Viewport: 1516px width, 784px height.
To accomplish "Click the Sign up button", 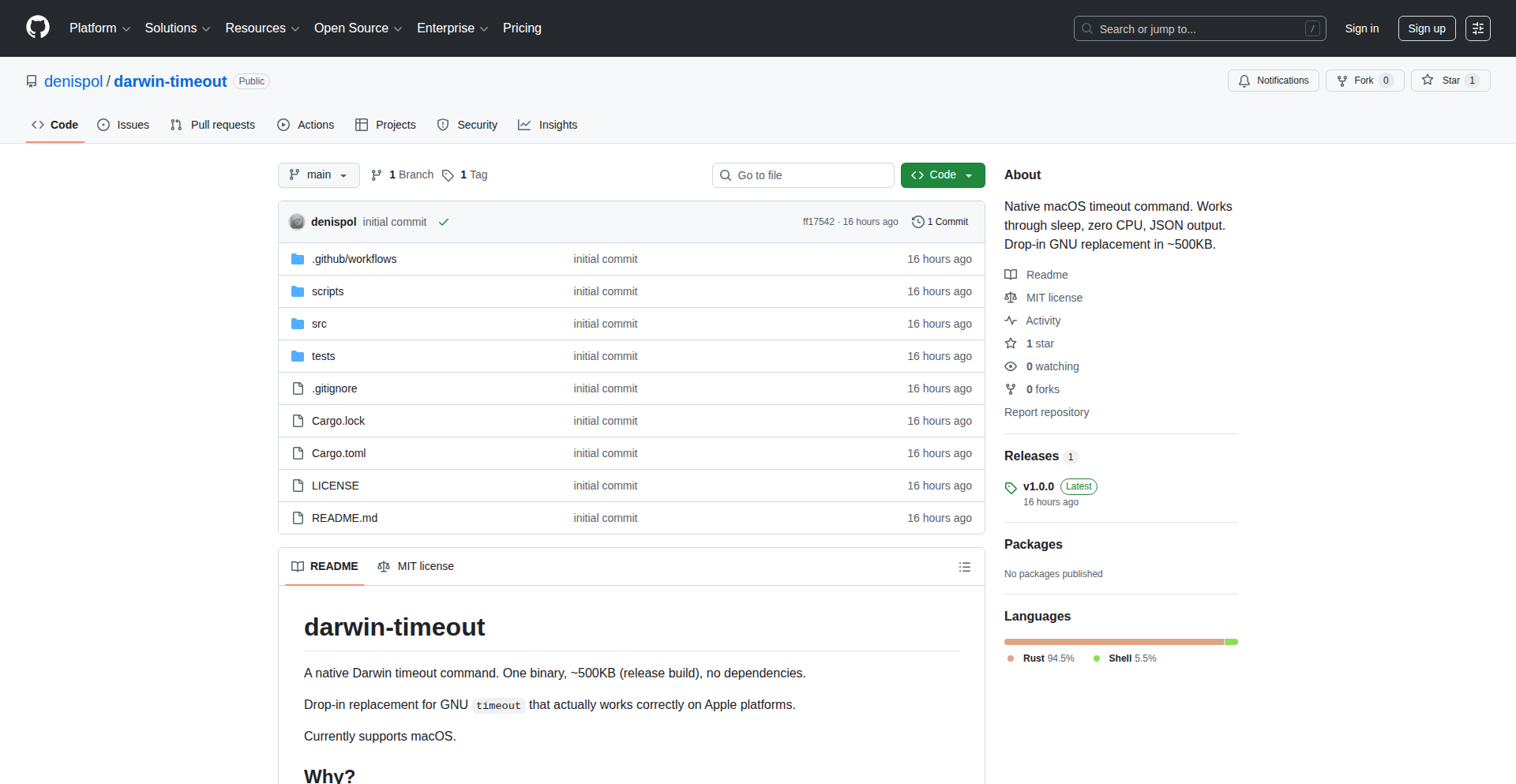I will pos(1426,28).
